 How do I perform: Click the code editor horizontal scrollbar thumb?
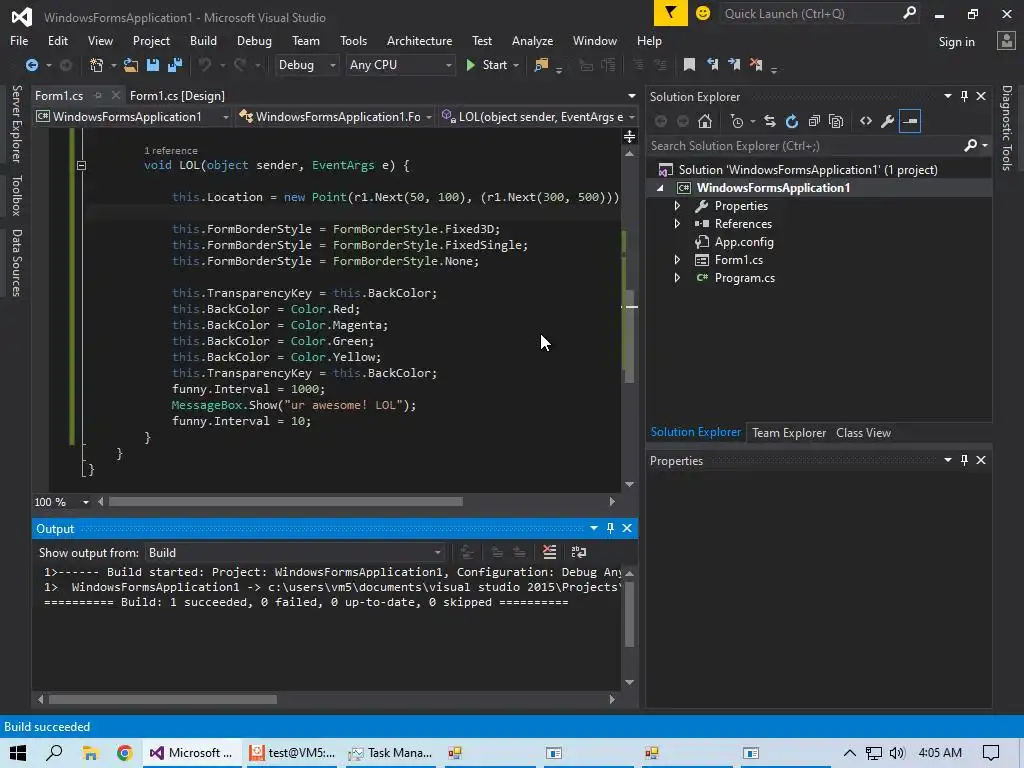tap(286, 502)
